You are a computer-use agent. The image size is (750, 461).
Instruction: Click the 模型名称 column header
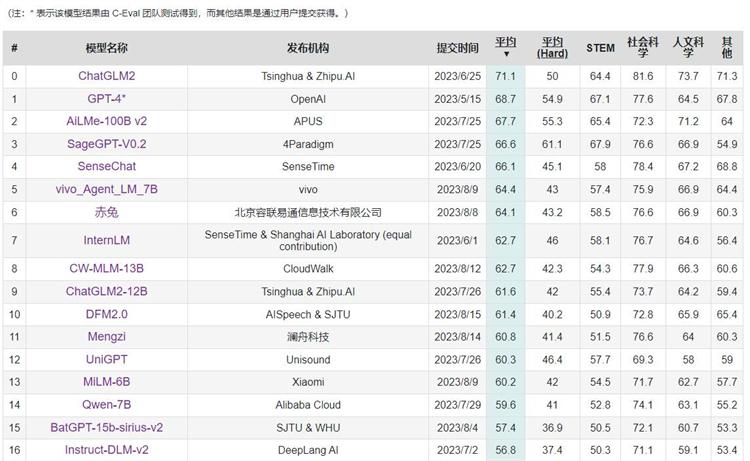click(107, 48)
